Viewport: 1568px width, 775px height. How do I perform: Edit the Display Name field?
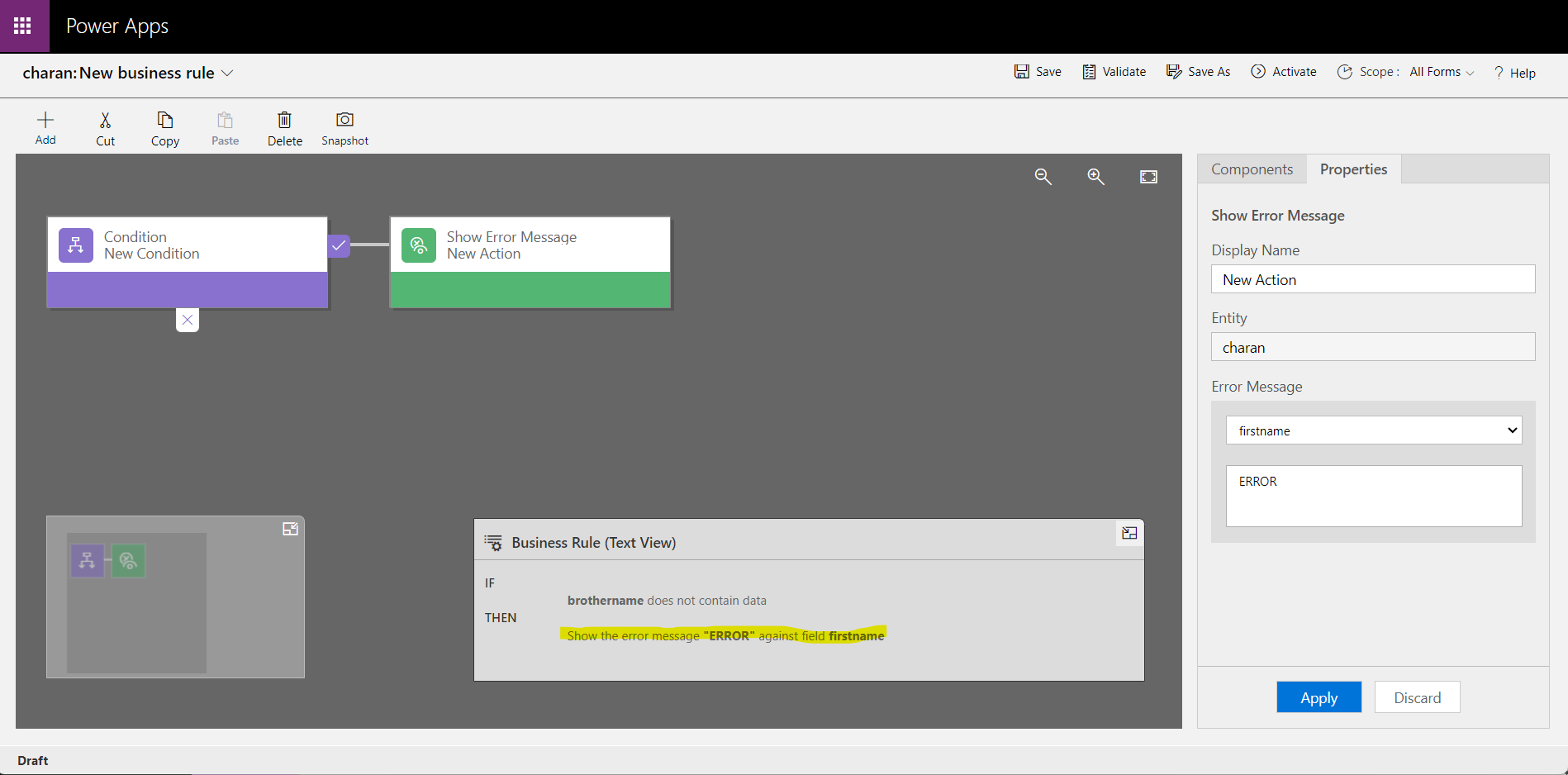coord(1373,279)
